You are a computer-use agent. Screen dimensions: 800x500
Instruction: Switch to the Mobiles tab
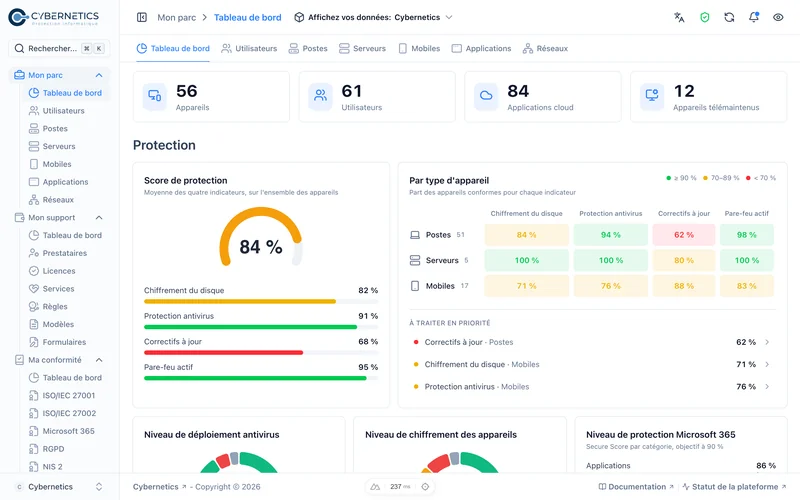(x=419, y=48)
